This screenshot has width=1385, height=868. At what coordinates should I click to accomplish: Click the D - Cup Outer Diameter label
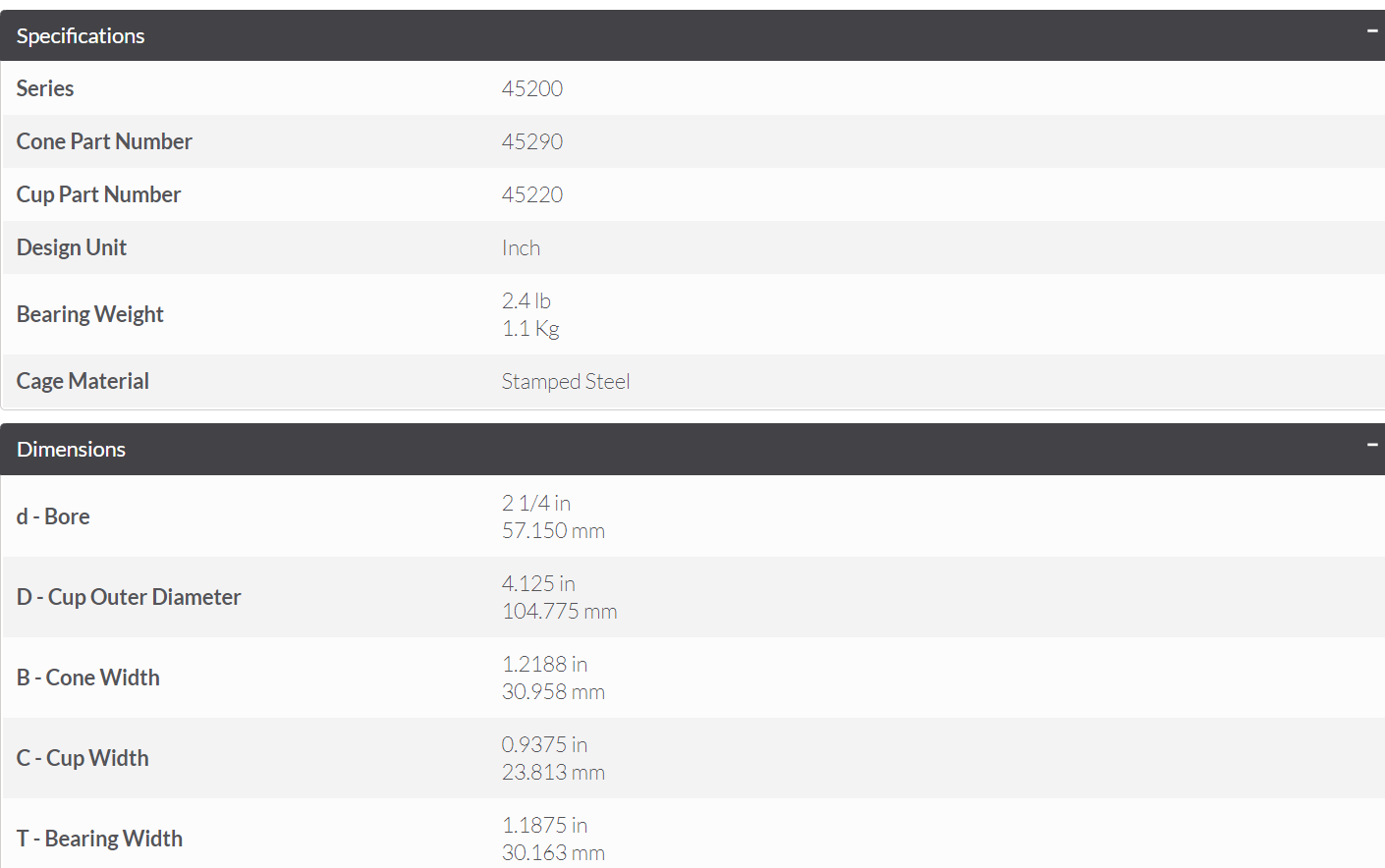pos(129,597)
